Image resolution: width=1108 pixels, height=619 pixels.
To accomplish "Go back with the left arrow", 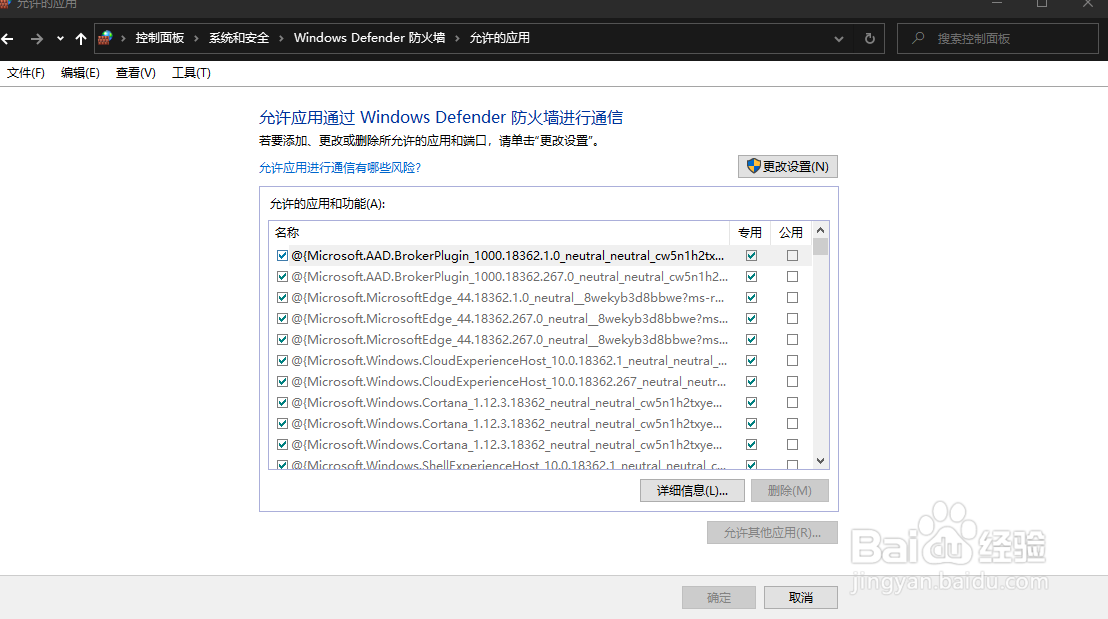I will (x=8, y=39).
